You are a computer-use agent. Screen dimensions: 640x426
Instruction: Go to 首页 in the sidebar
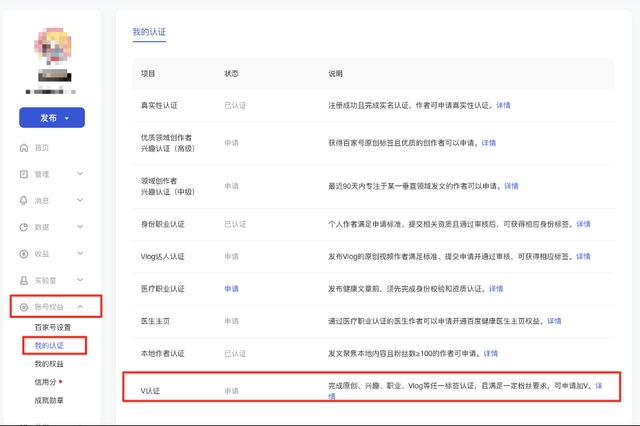(x=42, y=148)
